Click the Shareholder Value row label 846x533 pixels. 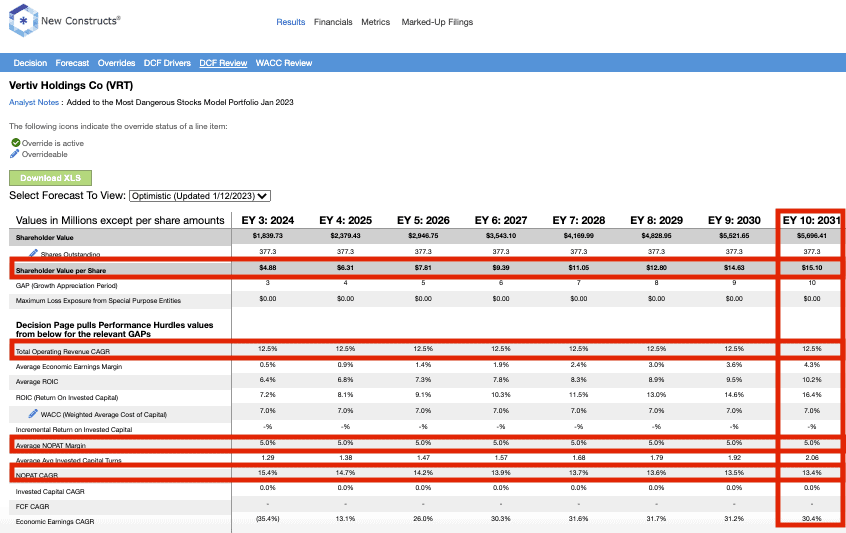44,237
